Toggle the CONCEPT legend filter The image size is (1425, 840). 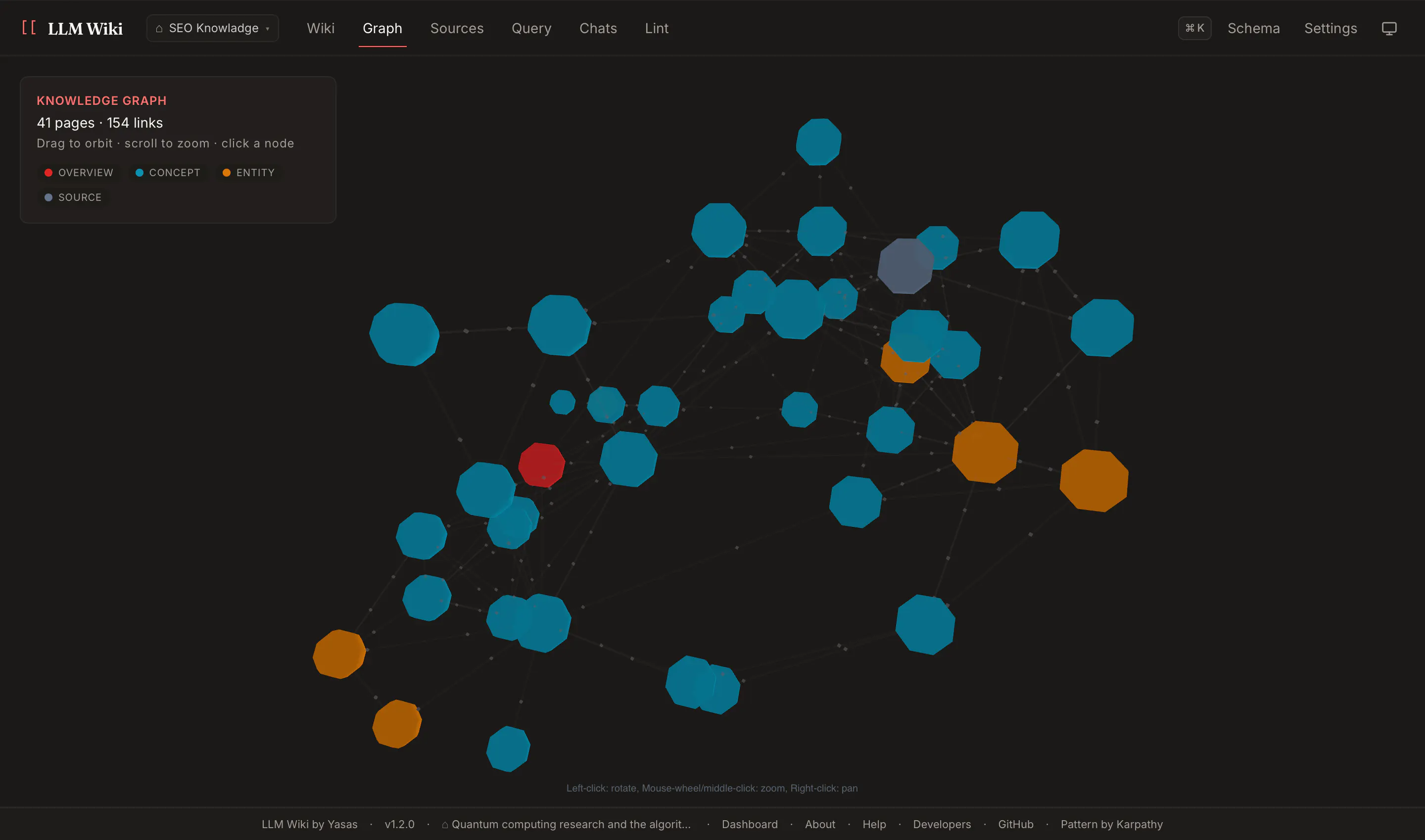click(x=168, y=173)
